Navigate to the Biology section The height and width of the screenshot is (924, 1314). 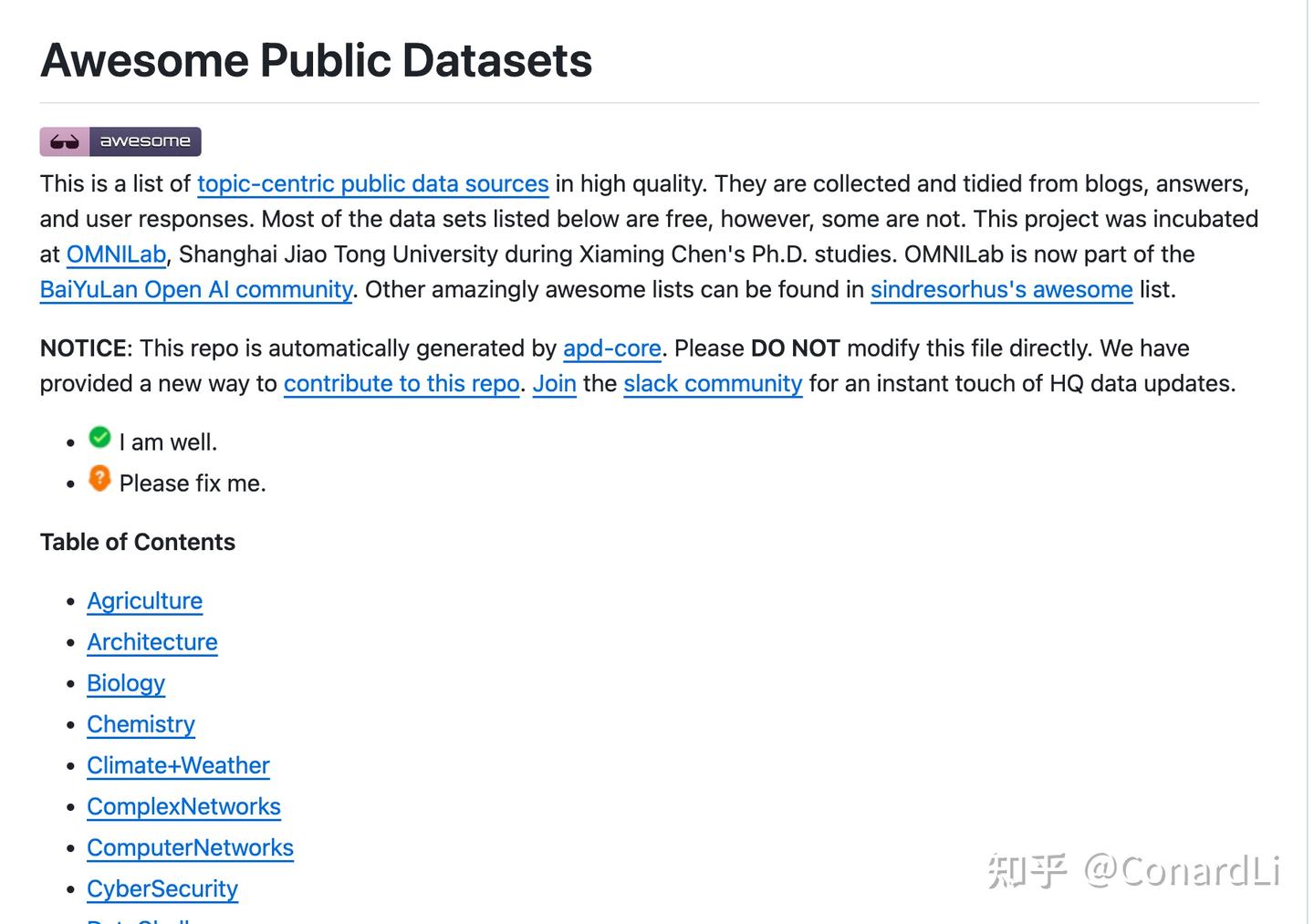point(126,683)
